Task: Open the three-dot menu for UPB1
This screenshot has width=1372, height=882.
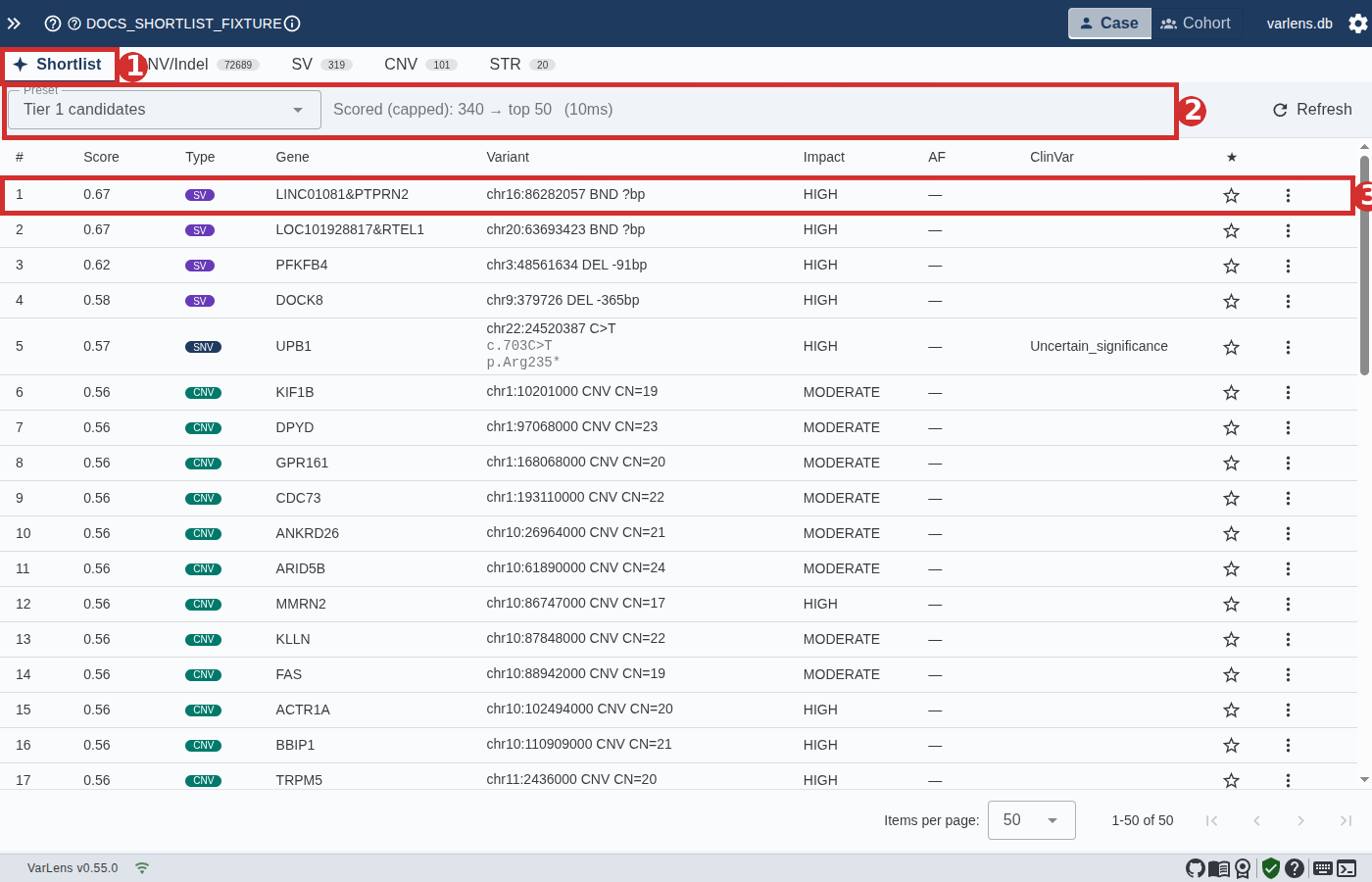Action: coord(1288,347)
